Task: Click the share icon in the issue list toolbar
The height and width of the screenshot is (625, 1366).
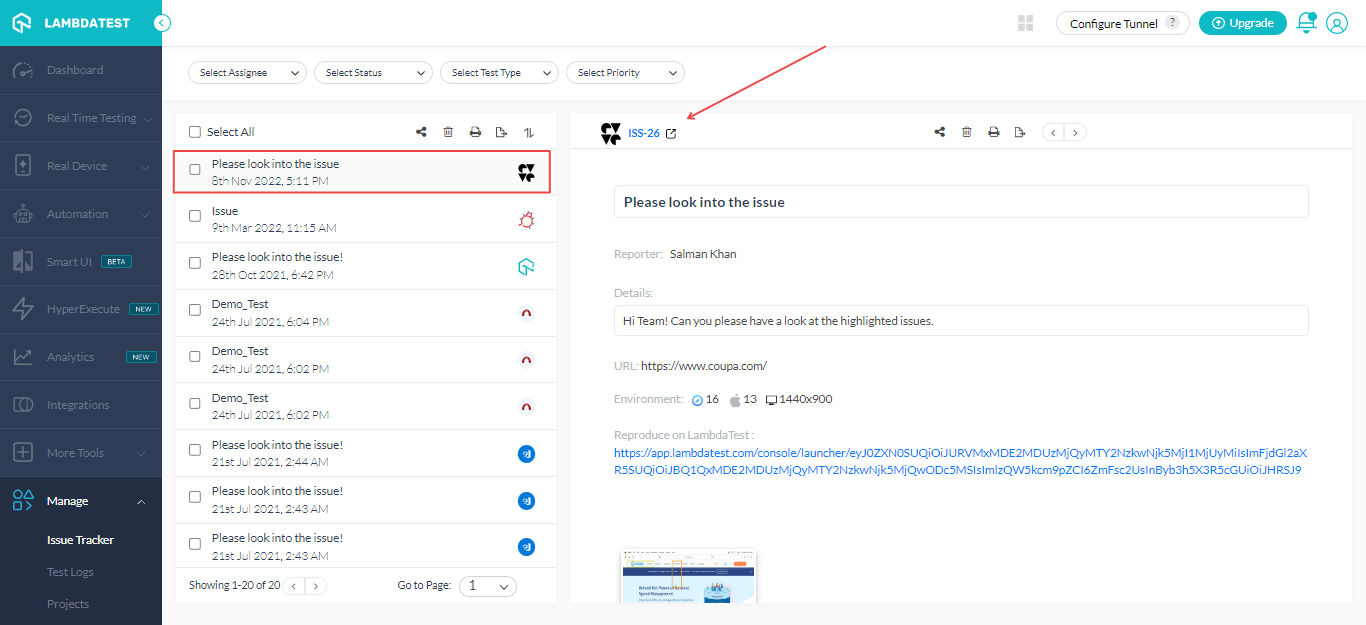Action: [421, 132]
